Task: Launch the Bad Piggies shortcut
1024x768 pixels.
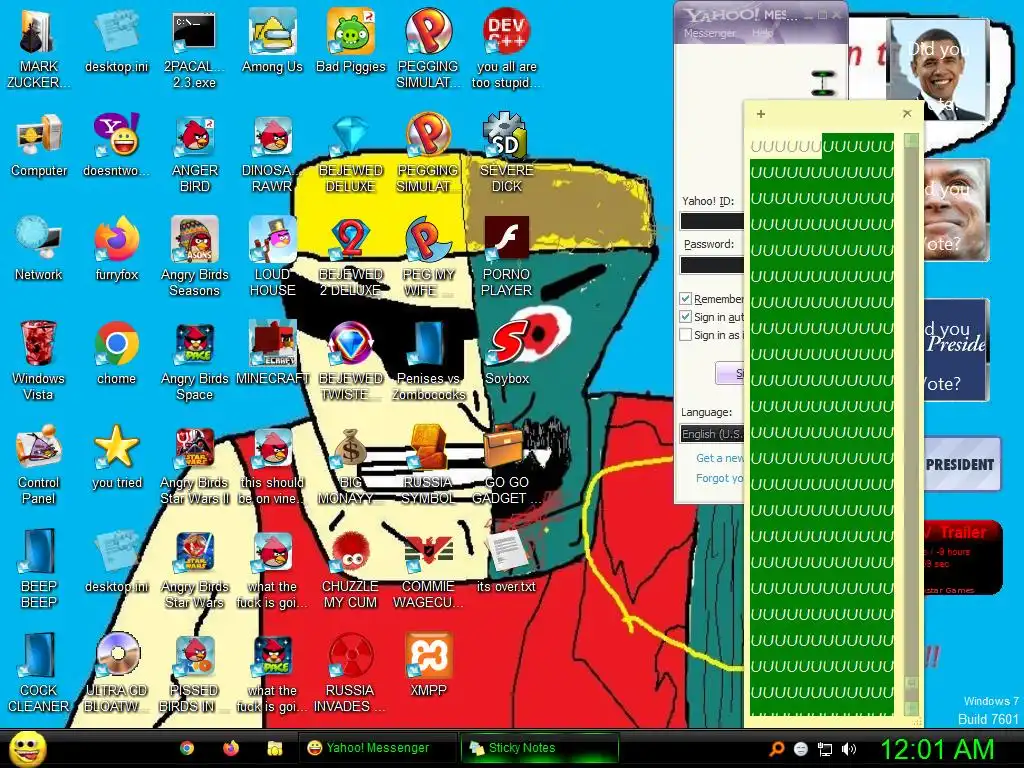Action: click(351, 40)
